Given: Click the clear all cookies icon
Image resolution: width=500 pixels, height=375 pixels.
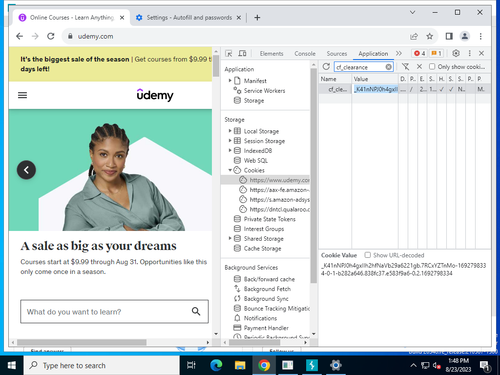Looking at the screenshot, I should click(405, 67).
